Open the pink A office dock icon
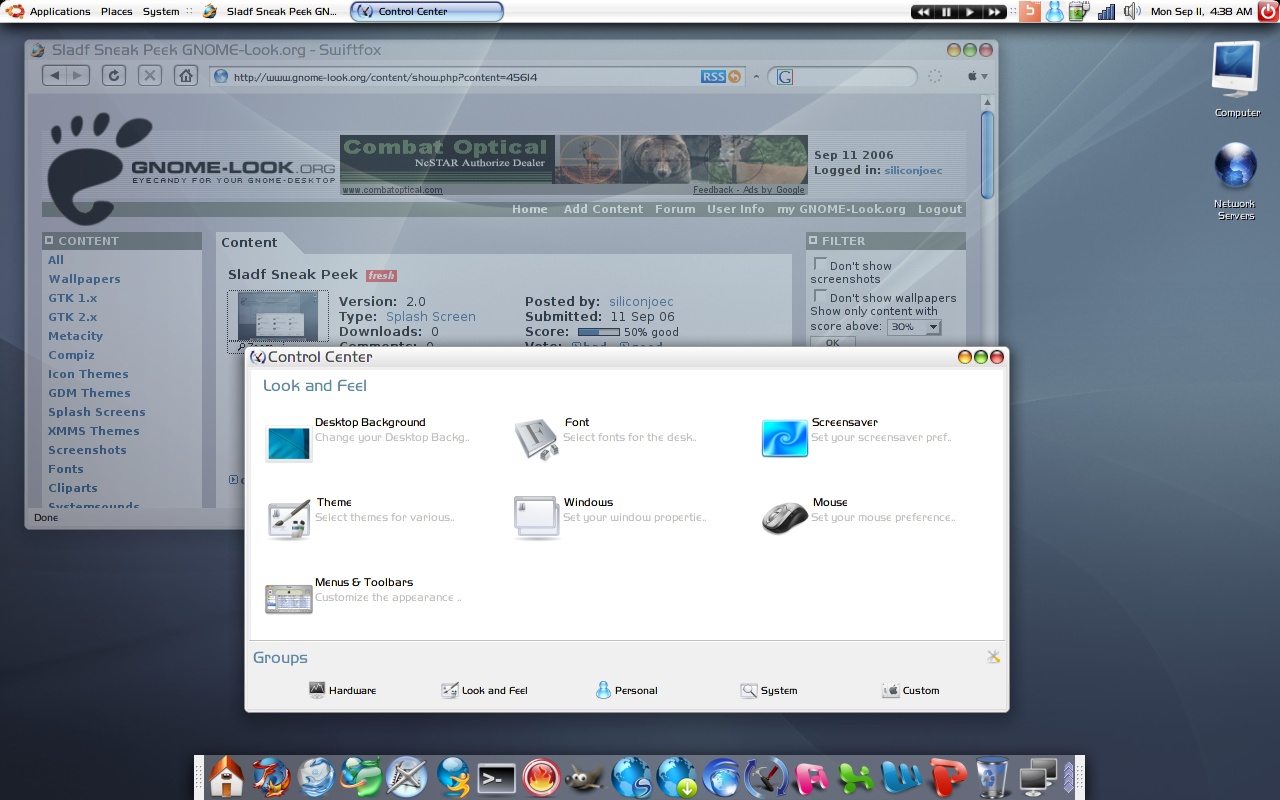 [812, 778]
